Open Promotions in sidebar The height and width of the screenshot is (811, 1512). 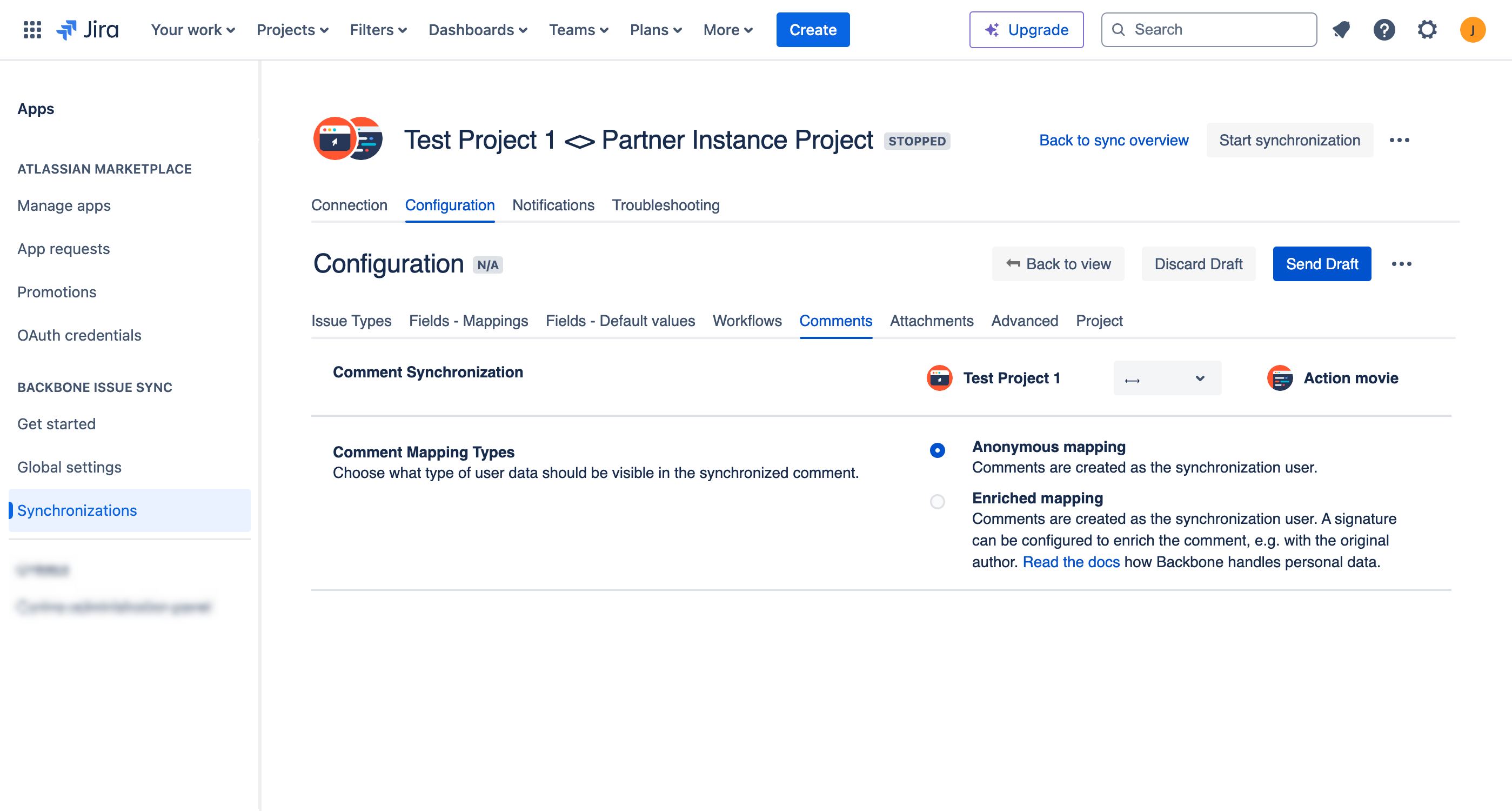pos(56,292)
